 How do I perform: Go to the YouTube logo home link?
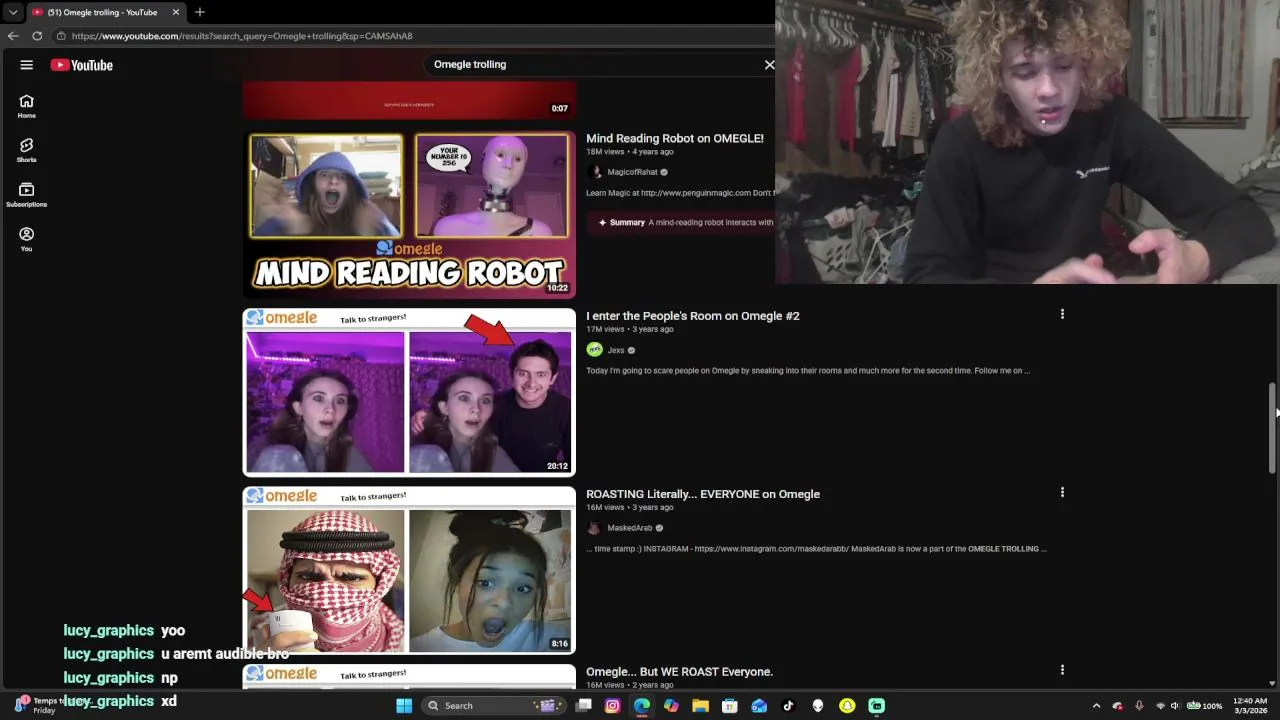click(x=82, y=65)
